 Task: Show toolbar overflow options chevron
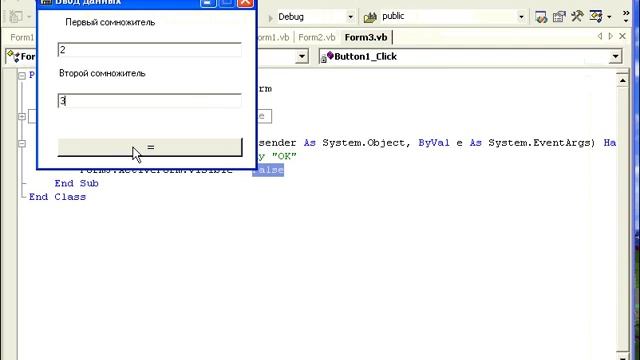coord(626,16)
